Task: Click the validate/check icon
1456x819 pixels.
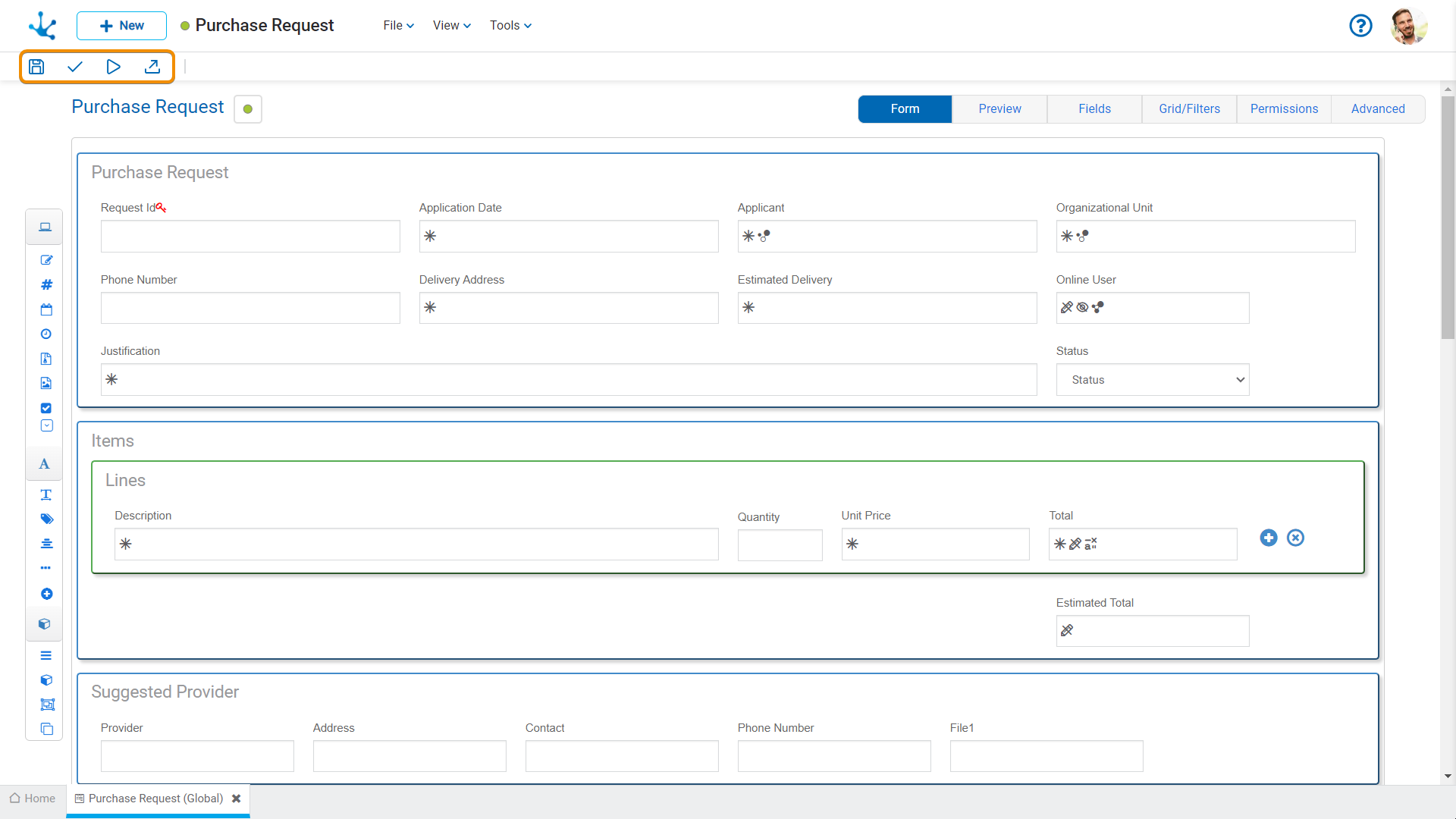Action: click(75, 66)
